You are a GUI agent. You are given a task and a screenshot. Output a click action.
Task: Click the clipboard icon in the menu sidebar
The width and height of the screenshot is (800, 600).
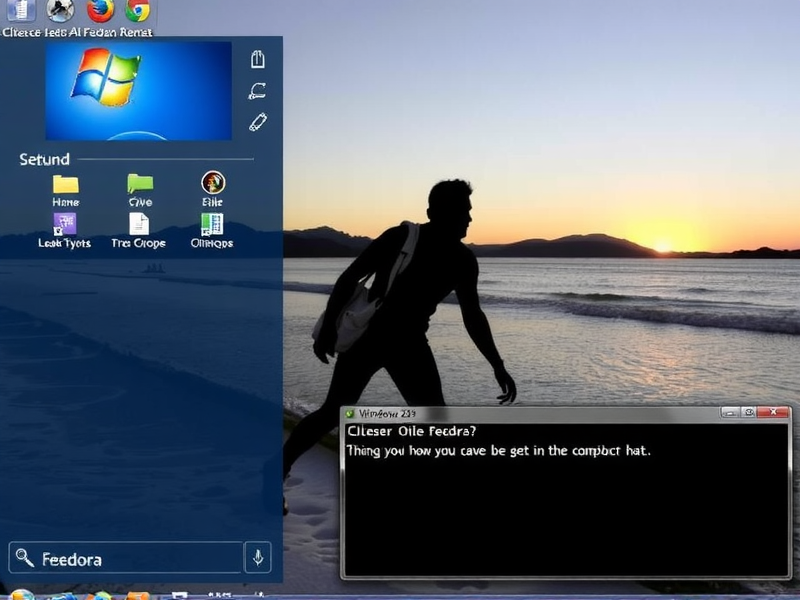pos(255,57)
